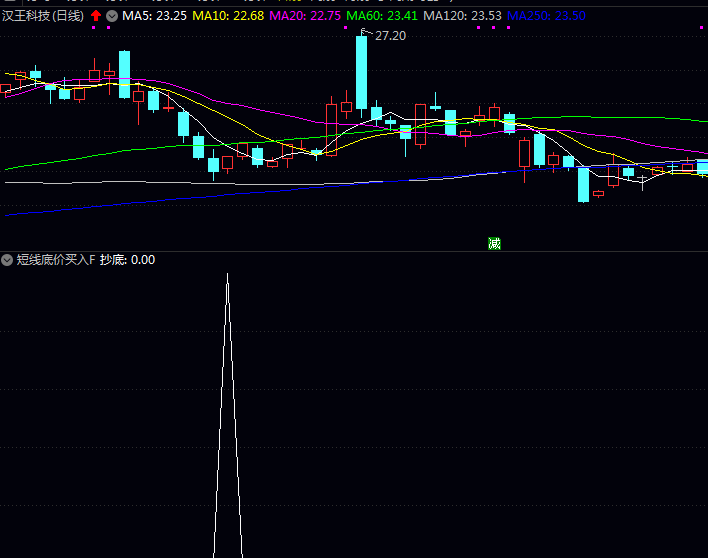Select the 汉王科技(日线) stock title

(43, 16)
